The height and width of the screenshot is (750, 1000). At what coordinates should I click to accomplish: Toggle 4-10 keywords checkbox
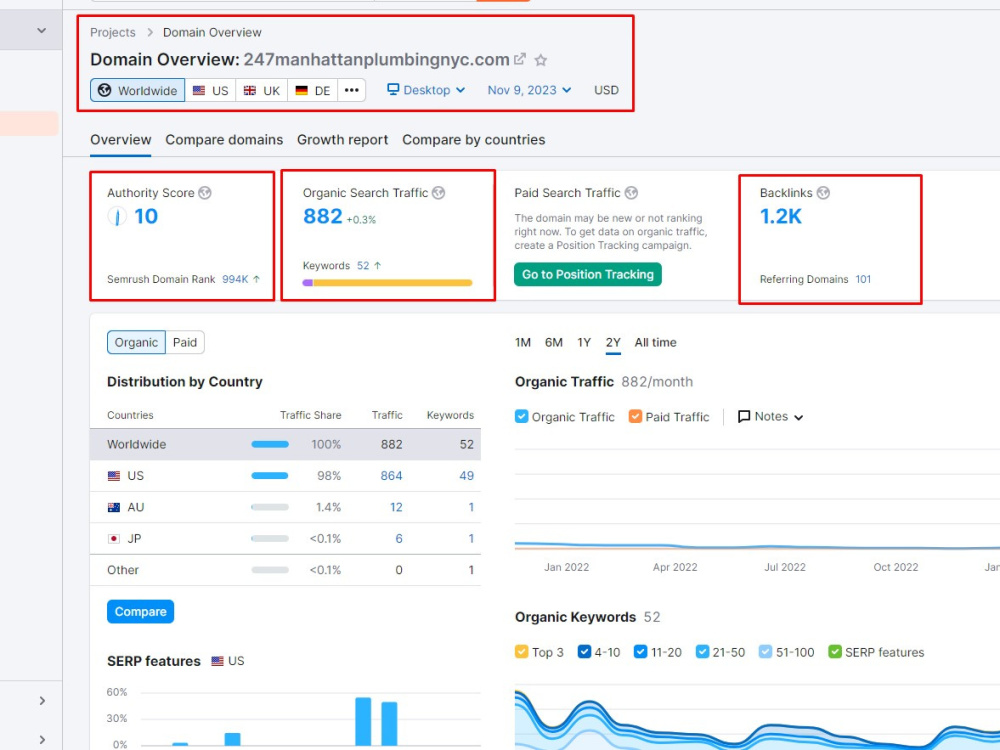(584, 652)
